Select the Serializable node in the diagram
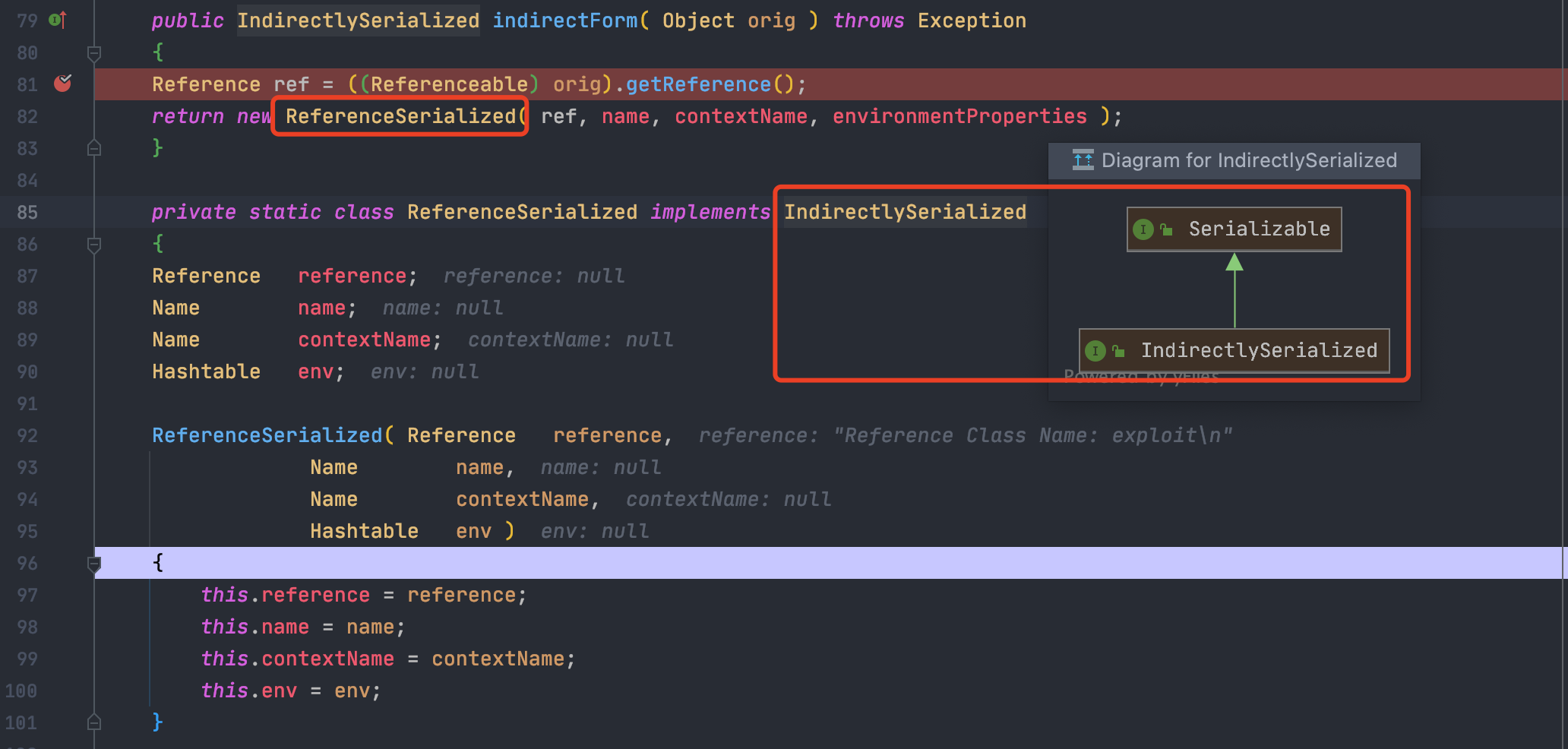 tap(1234, 229)
